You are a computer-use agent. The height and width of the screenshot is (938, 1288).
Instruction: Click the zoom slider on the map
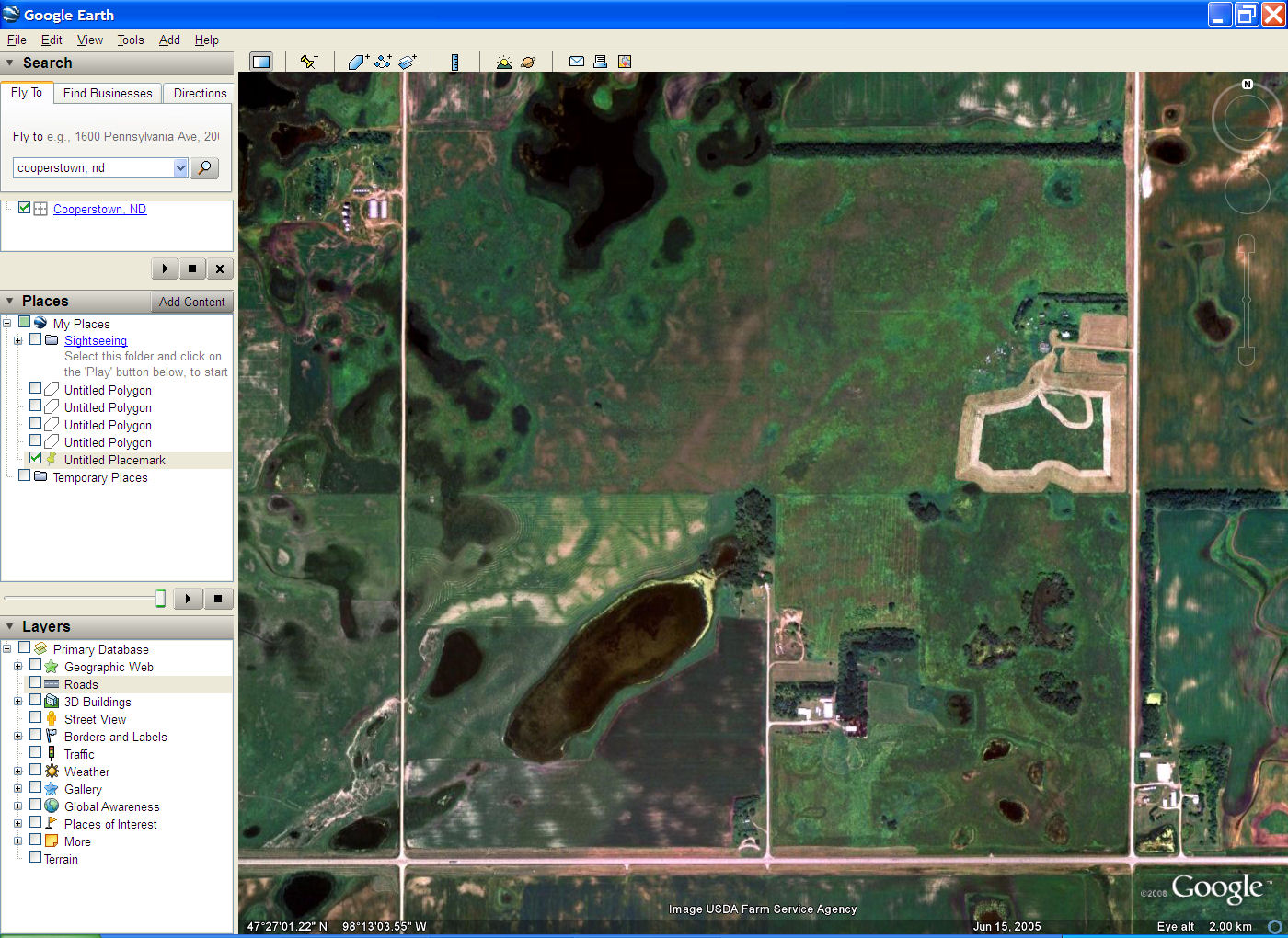[x=1247, y=300]
